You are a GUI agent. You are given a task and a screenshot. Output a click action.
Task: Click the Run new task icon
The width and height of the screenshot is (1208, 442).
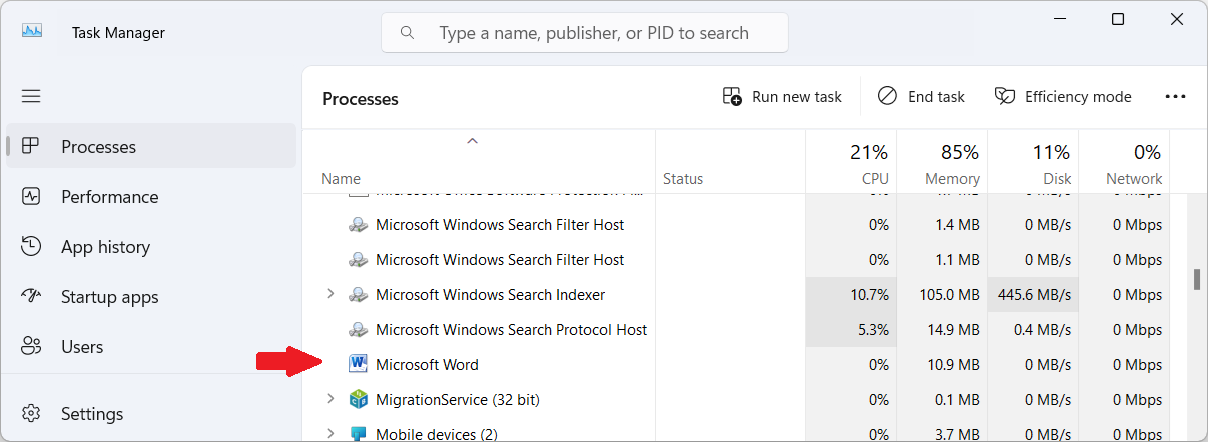pyautogui.click(x=732, y=96)
